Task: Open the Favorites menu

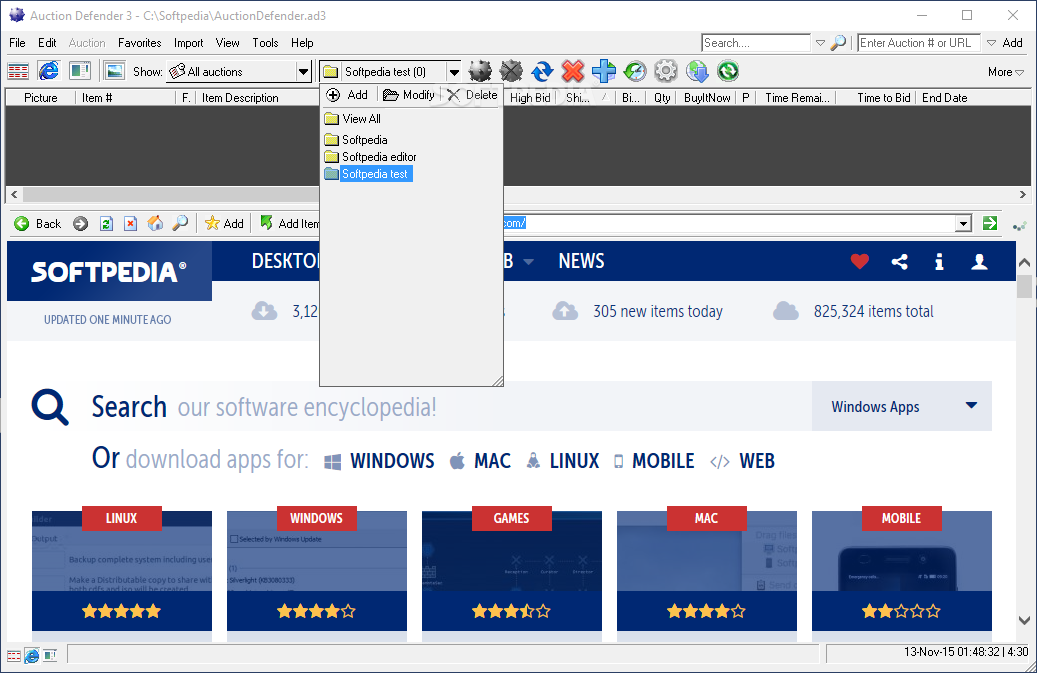Action: 140,43
